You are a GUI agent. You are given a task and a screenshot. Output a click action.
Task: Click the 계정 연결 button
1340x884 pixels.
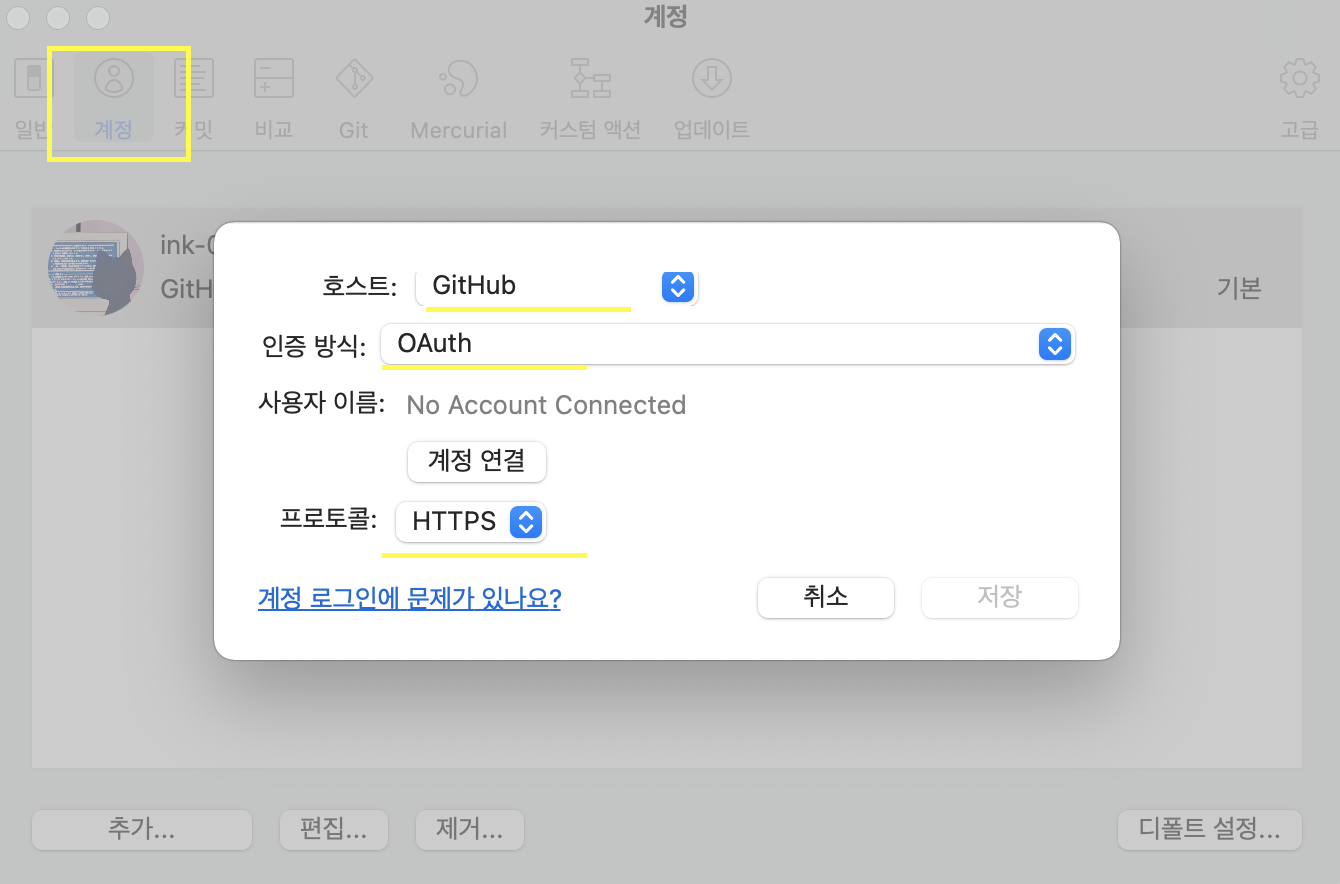pyautogui.click(x=477, y=461)
